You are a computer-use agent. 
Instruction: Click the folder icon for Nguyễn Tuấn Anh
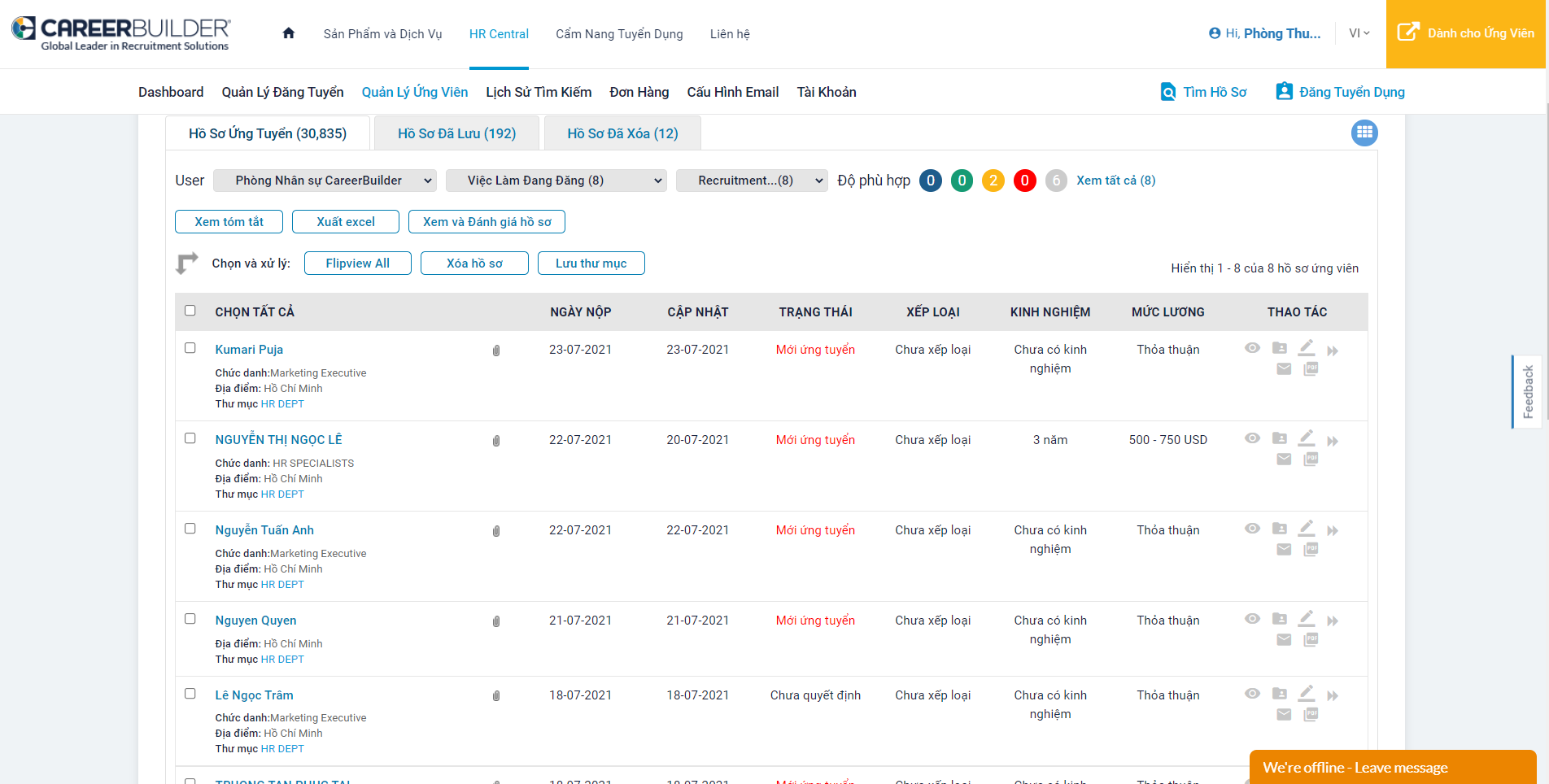coord(1280,529)
